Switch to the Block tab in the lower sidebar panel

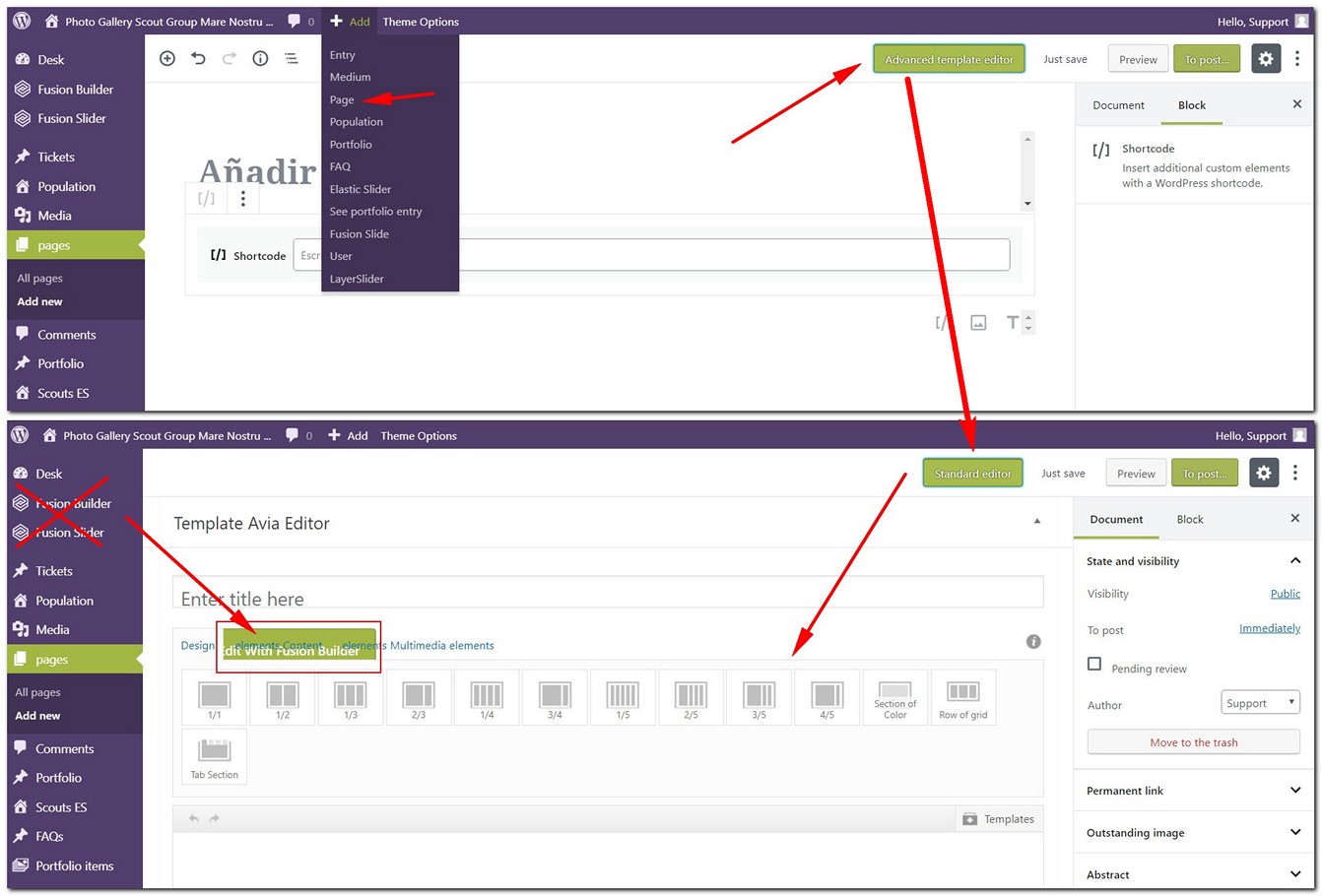[1190, 520]
